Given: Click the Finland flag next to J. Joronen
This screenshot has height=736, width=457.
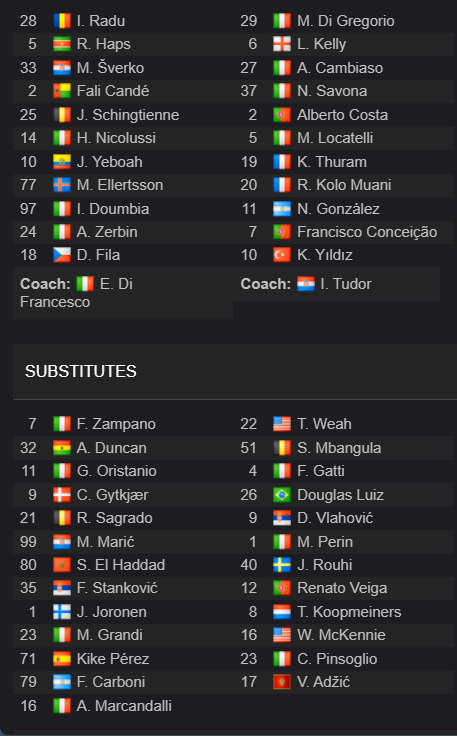Looking at the screenshot, I should click(x=61, y=612).
